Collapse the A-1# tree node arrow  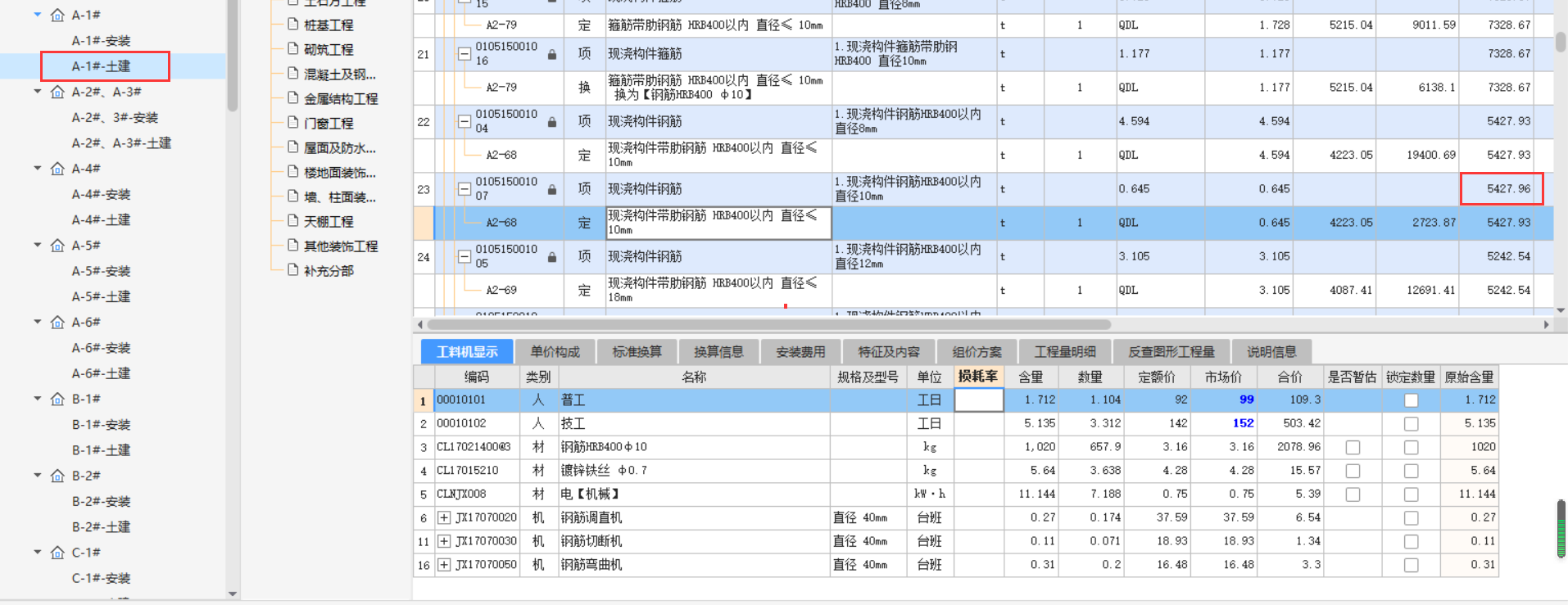point(38,15)
